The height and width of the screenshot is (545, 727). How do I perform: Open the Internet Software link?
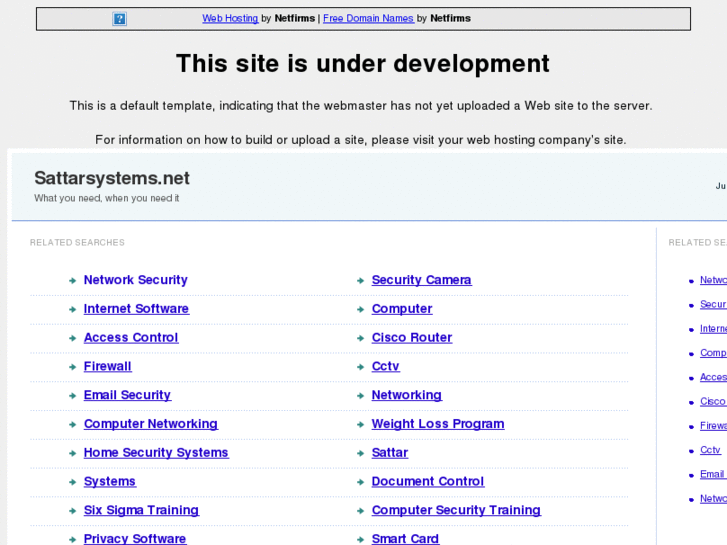(136, 308)
